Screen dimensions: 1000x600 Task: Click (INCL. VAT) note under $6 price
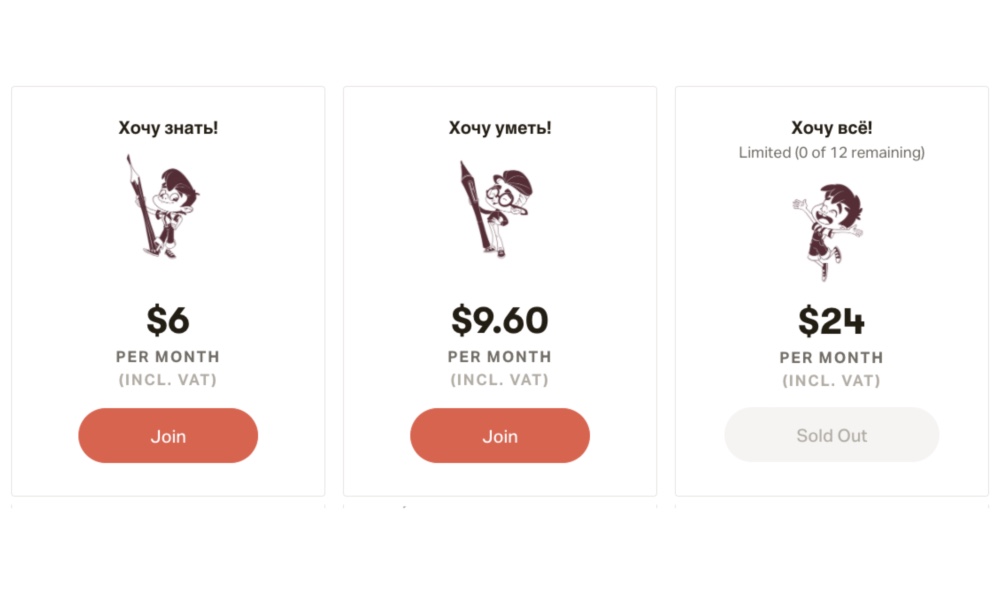[168, 379]
